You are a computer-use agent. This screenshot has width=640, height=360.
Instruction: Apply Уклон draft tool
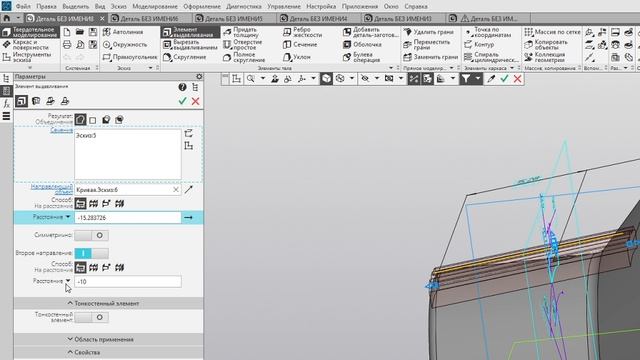tap(297, 57)
